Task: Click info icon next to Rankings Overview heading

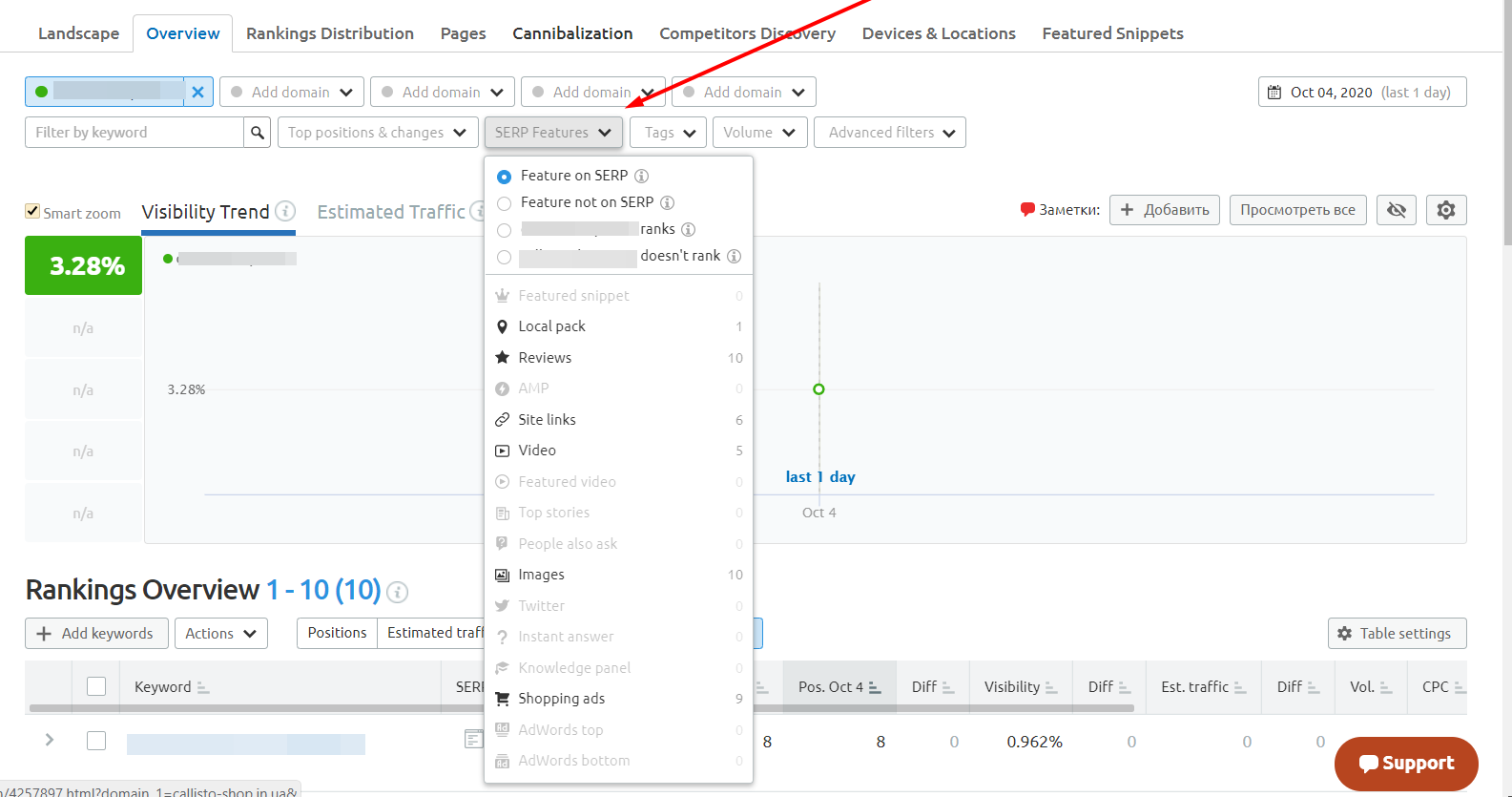Action: 398,592
